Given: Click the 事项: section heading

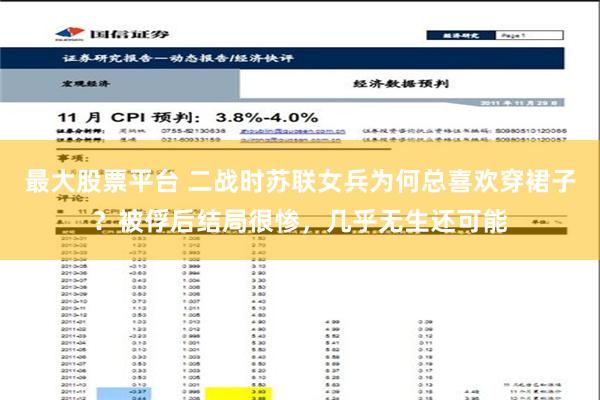Looking at the screenshot, I should (x=73, y=158).
